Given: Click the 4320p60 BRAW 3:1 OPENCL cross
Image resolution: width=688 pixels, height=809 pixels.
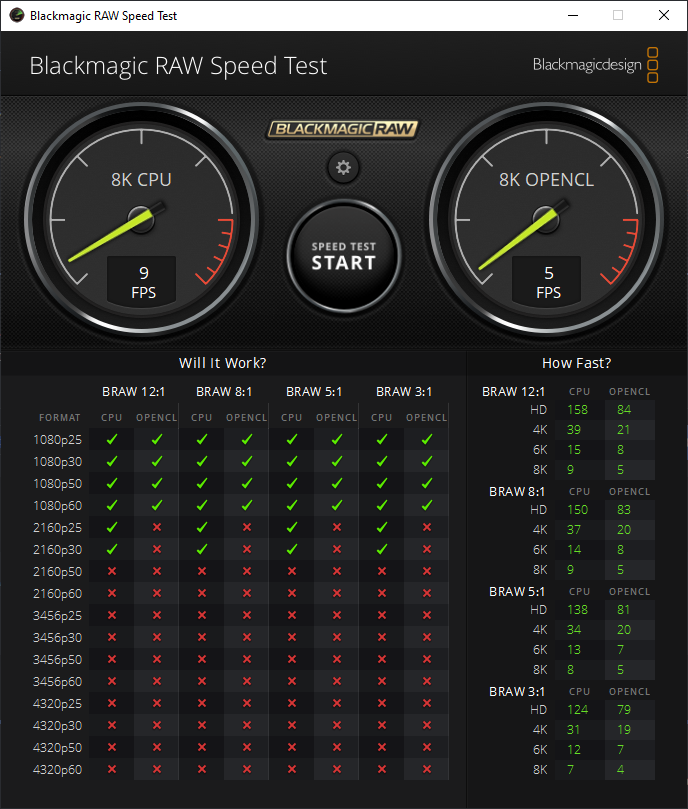Looking at the screenshot, I should [x=427, y=769].
